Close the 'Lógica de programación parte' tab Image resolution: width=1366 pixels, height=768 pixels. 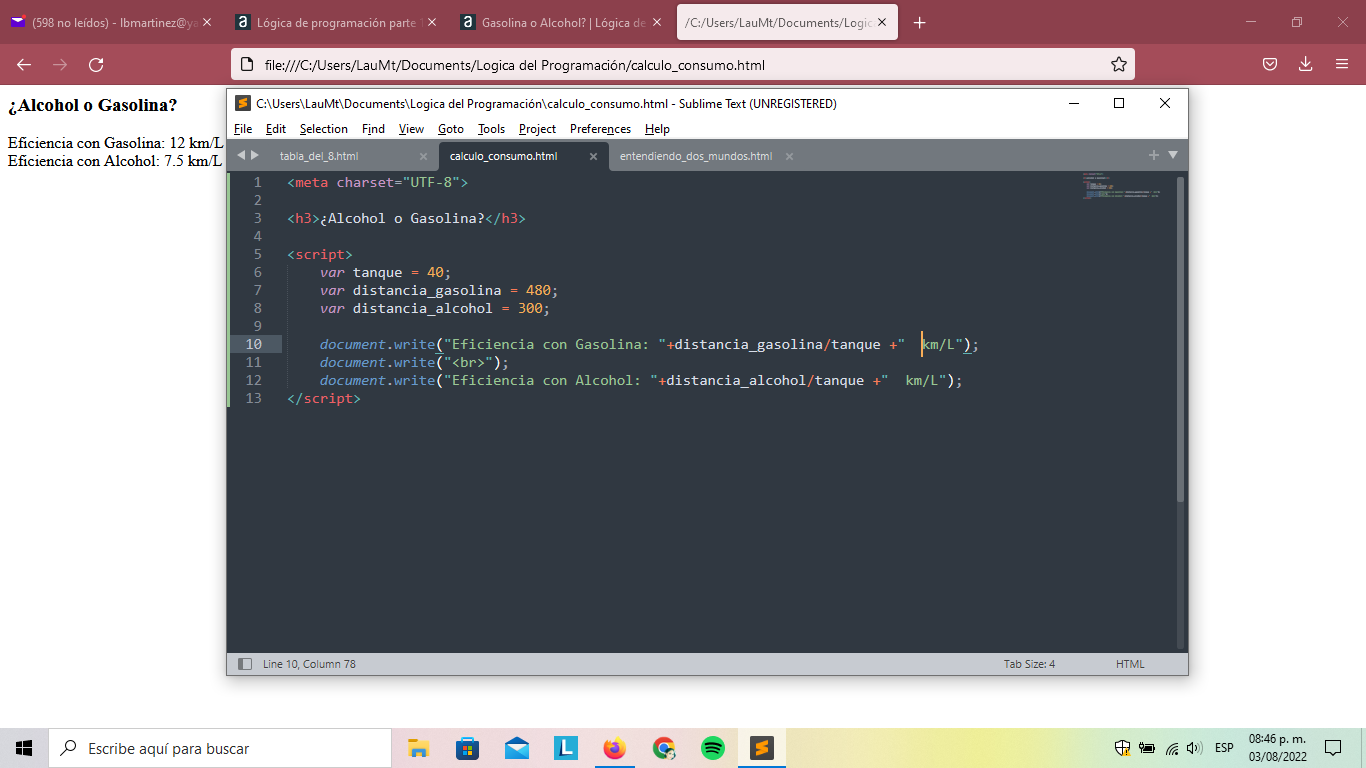pyautogui.click(x=432, y=22)
